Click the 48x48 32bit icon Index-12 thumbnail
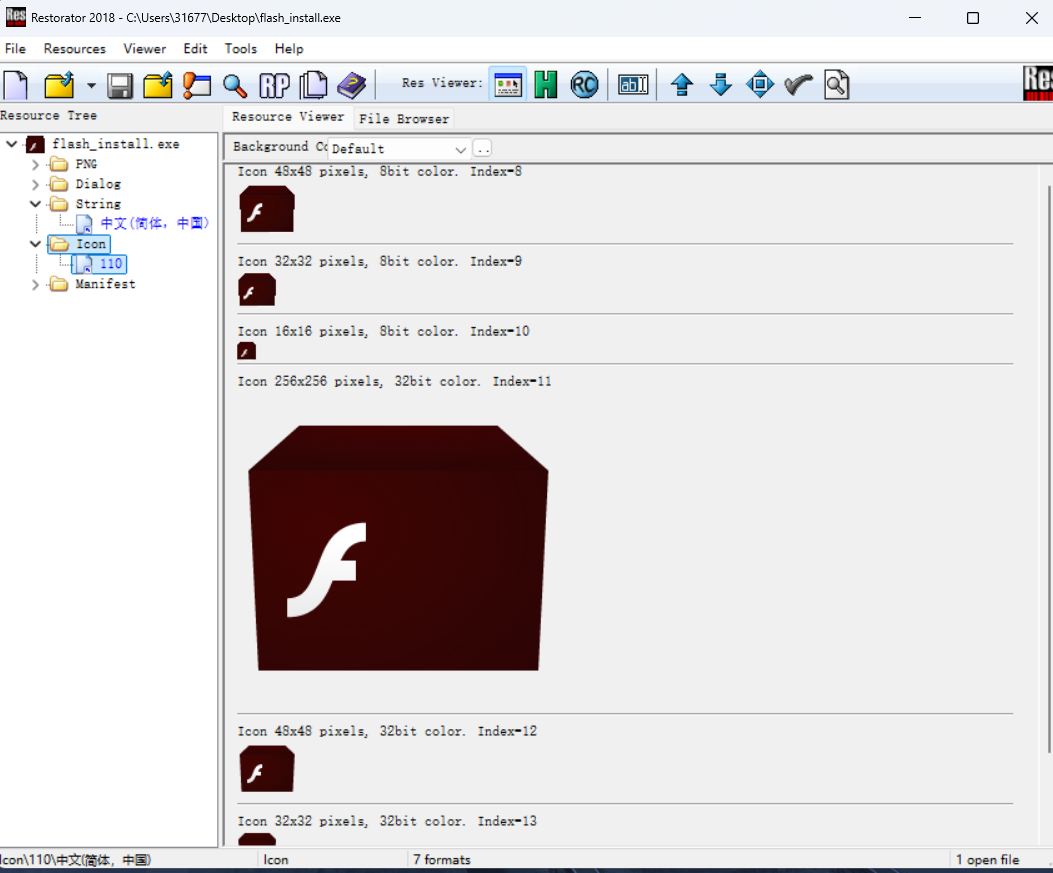This screenshot has height=873, width=1053. pos(267,769)
